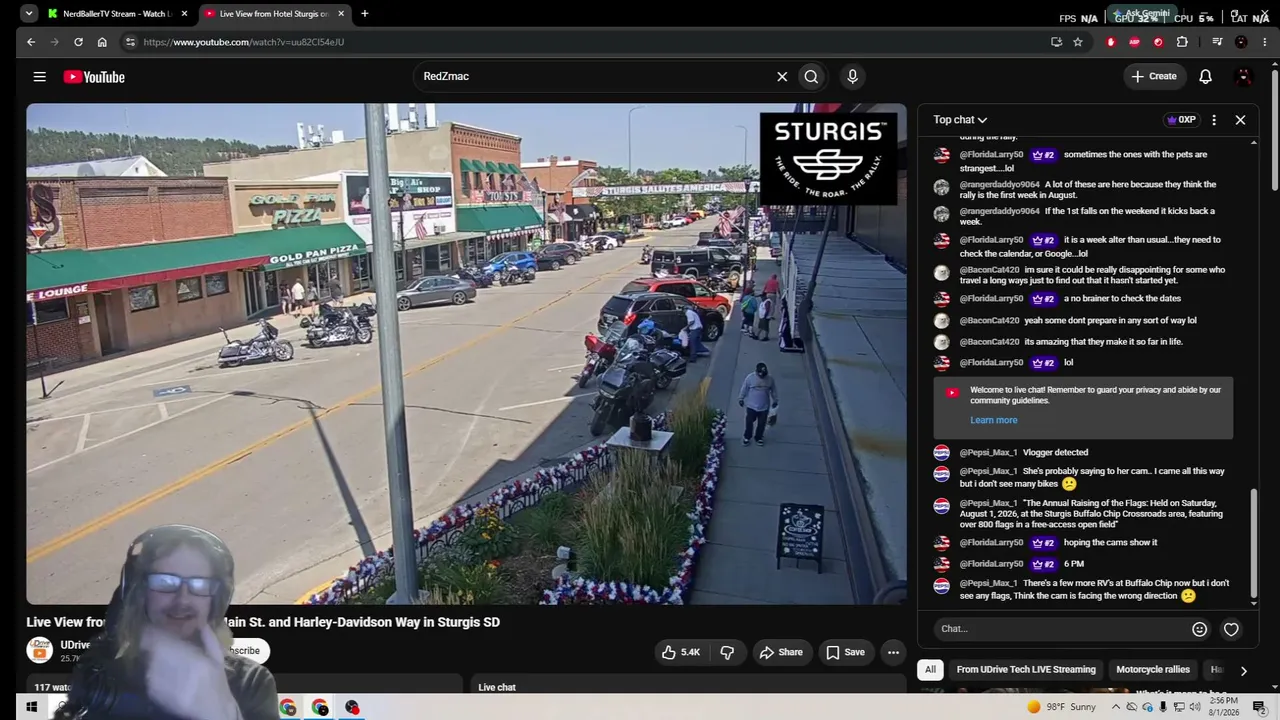Click the OXP points badge in chat

point(1181,120)
